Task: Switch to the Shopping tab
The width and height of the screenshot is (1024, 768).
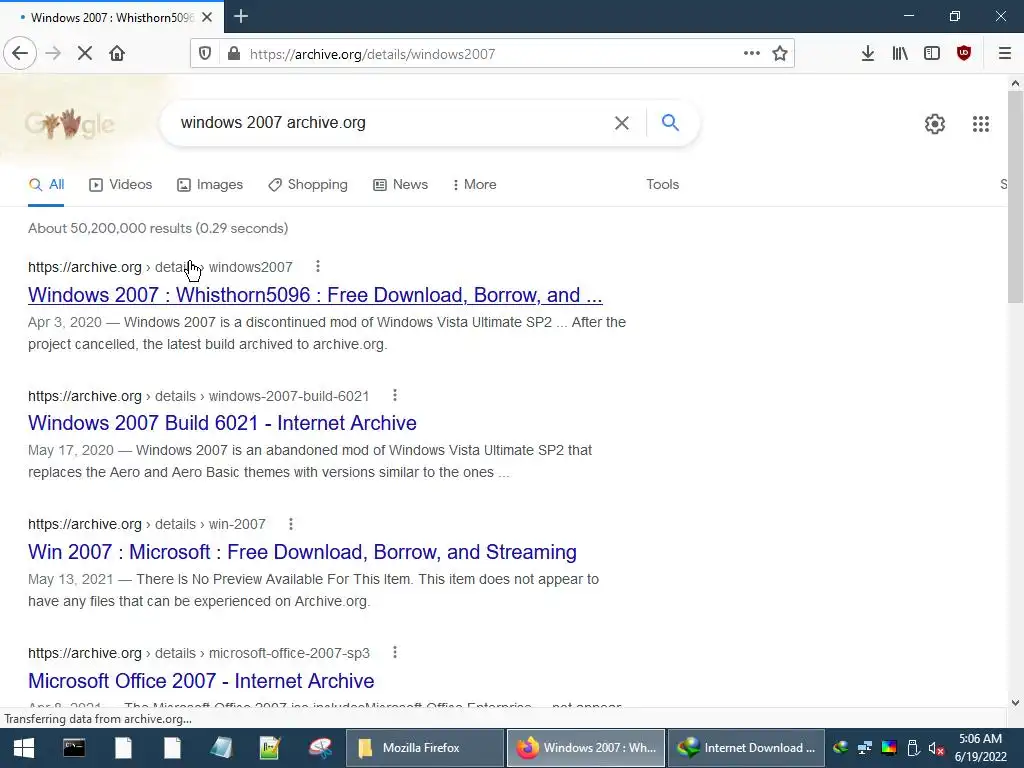Action: [308, 185]
